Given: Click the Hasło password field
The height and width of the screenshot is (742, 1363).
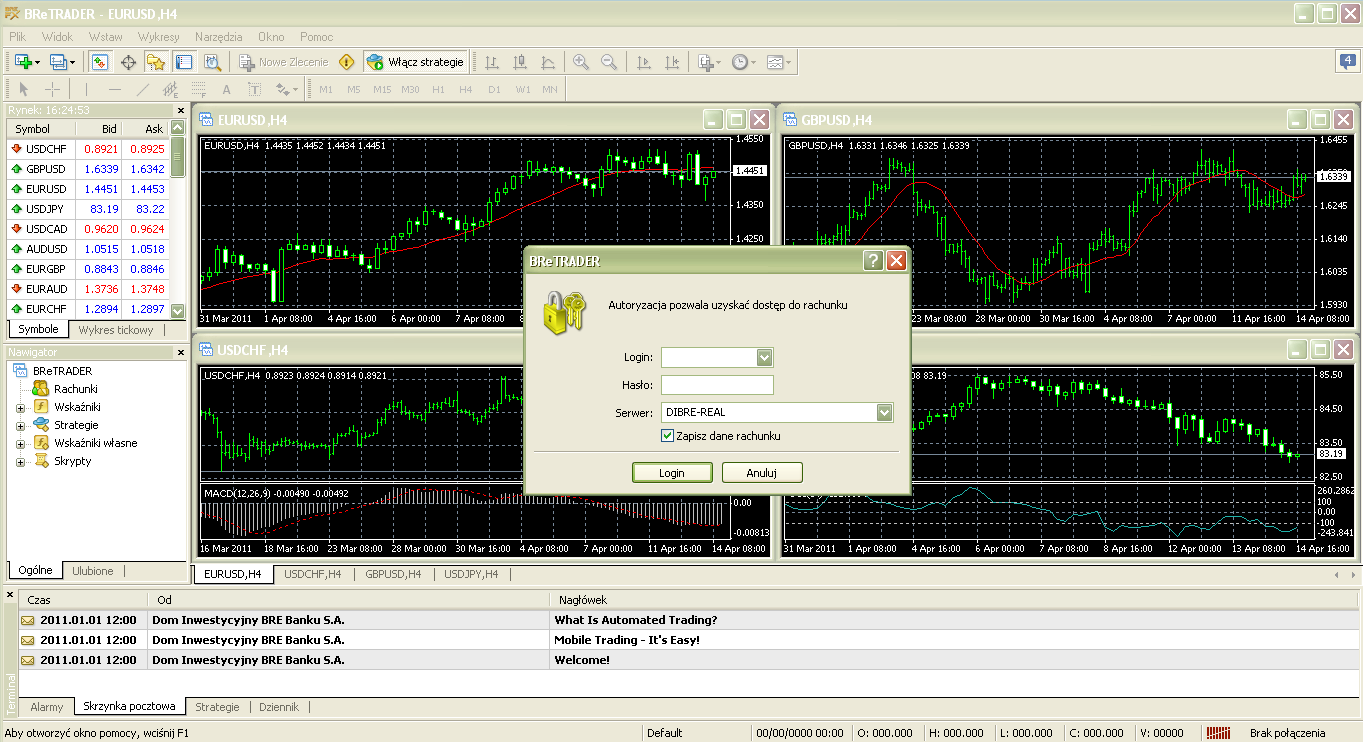Looking at the screenshot, I should 717,385.
